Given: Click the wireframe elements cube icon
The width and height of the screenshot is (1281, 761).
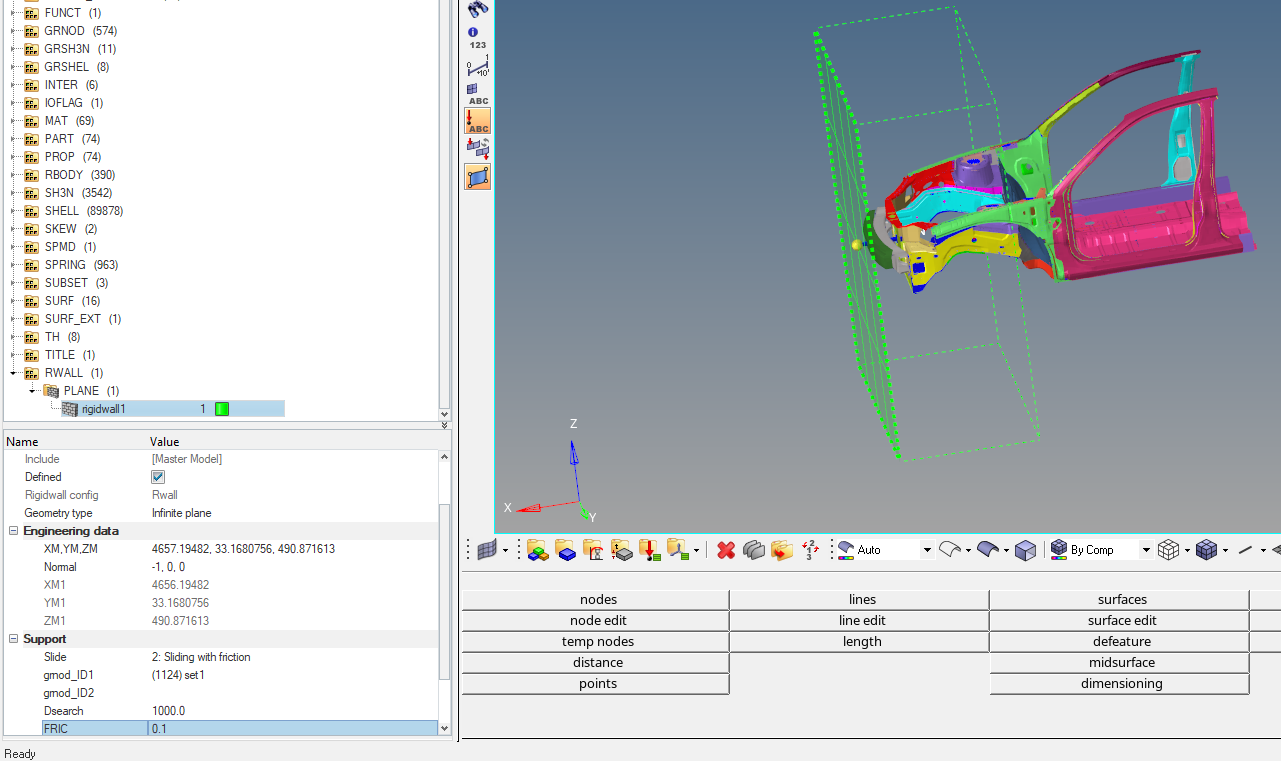Looking at the screenshot, I should [1167, 550].
